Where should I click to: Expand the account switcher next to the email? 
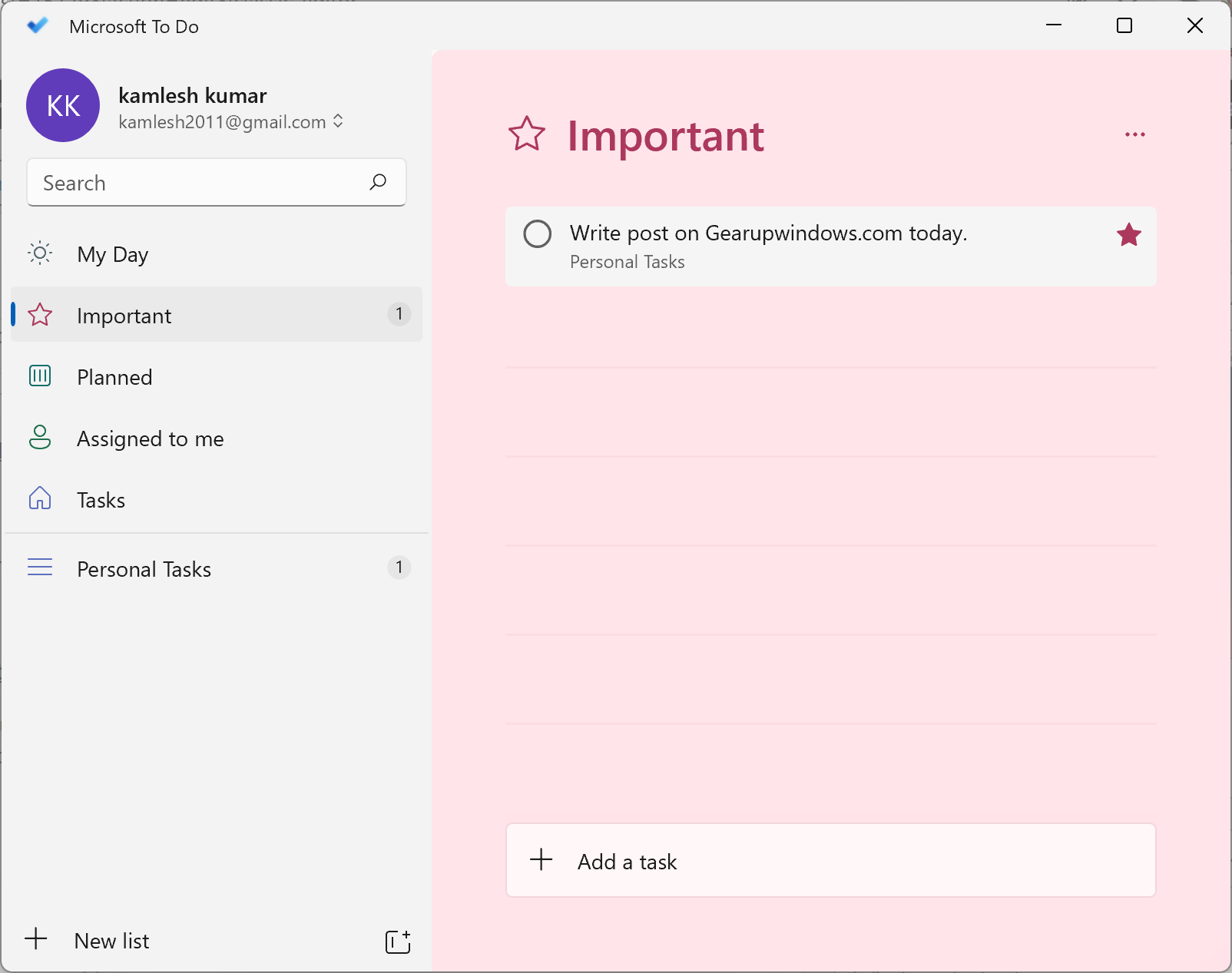click(x=338, y=121)
